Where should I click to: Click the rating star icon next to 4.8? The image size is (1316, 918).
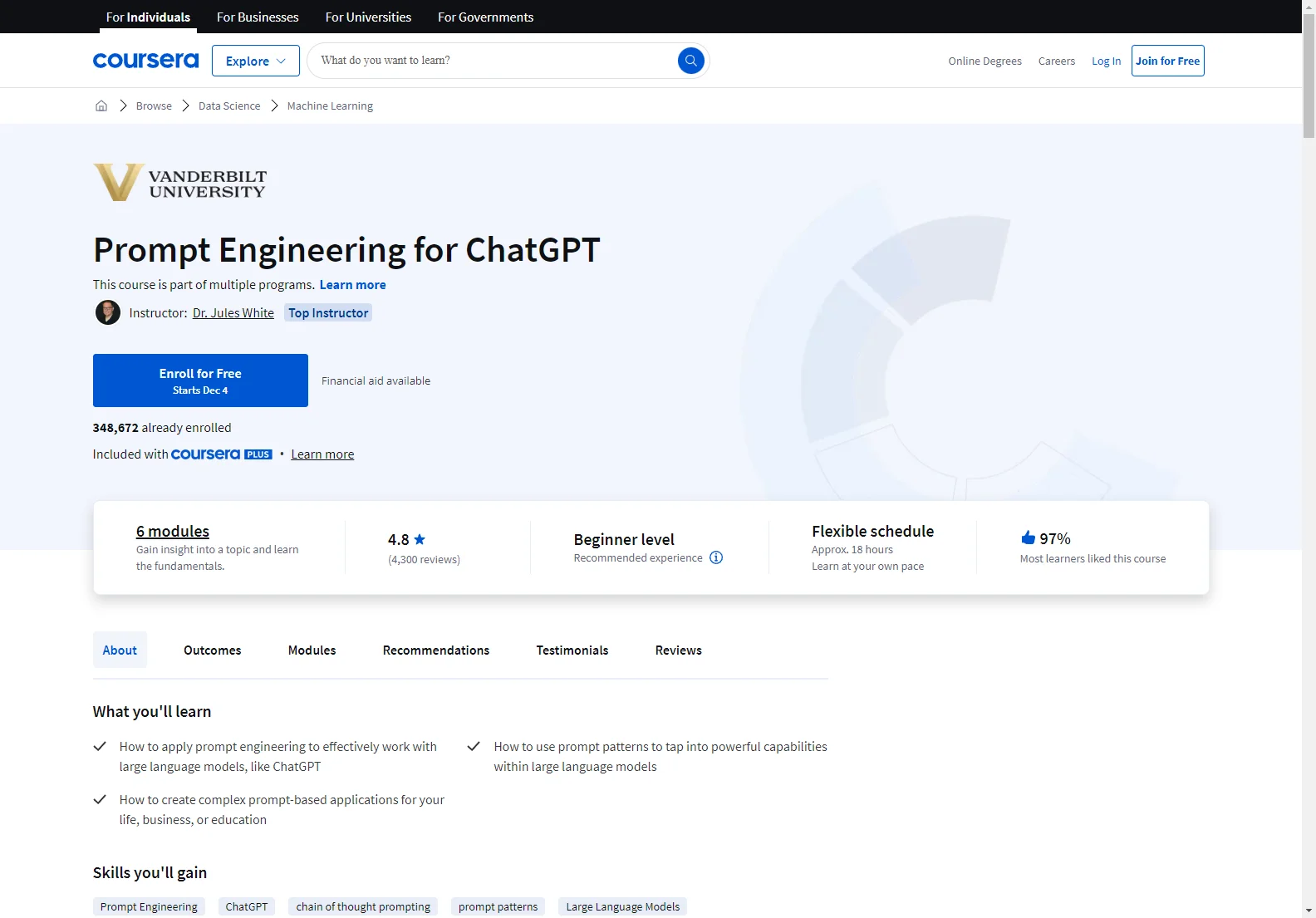tap(420, 539)
